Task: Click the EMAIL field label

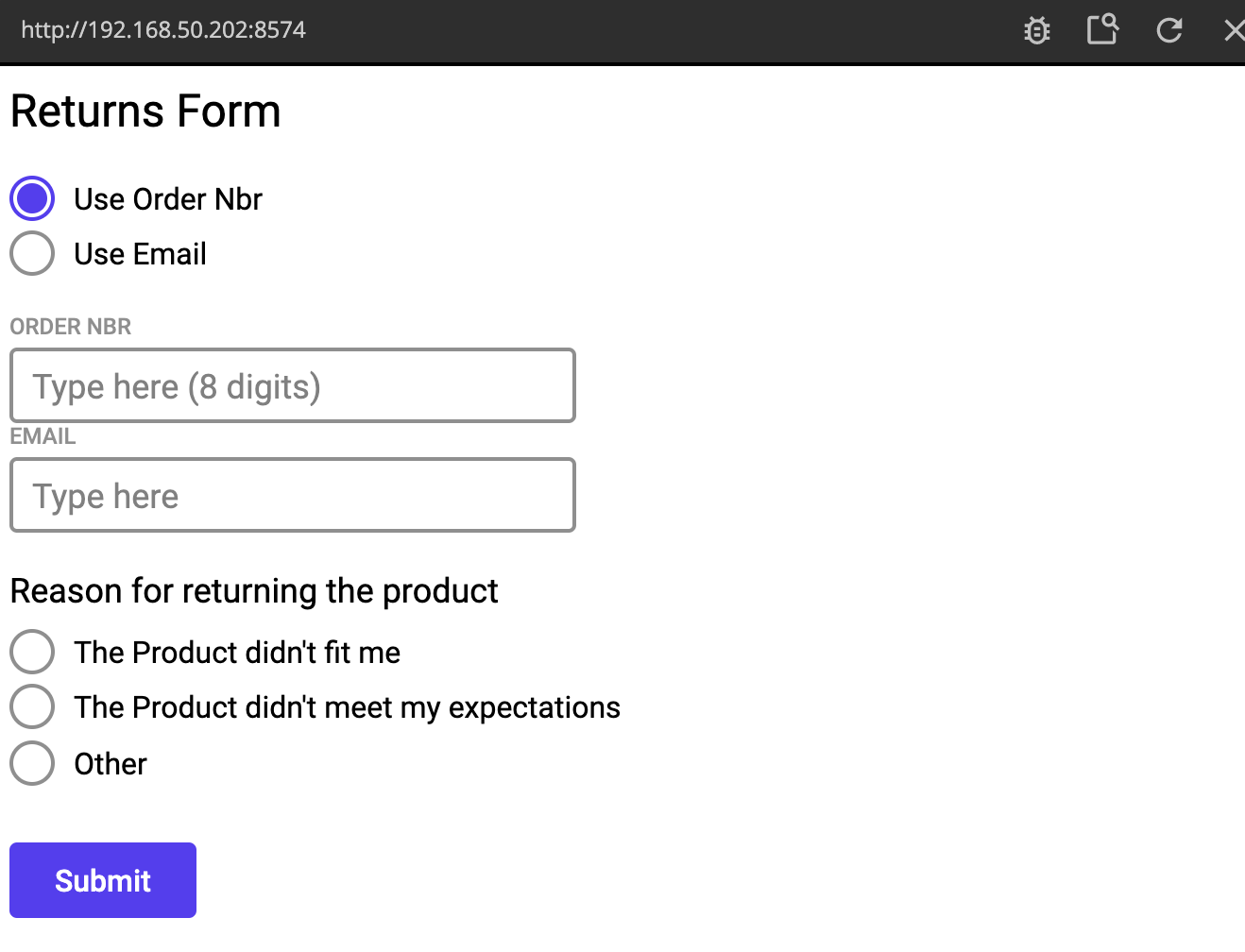Action: (43, 436)
